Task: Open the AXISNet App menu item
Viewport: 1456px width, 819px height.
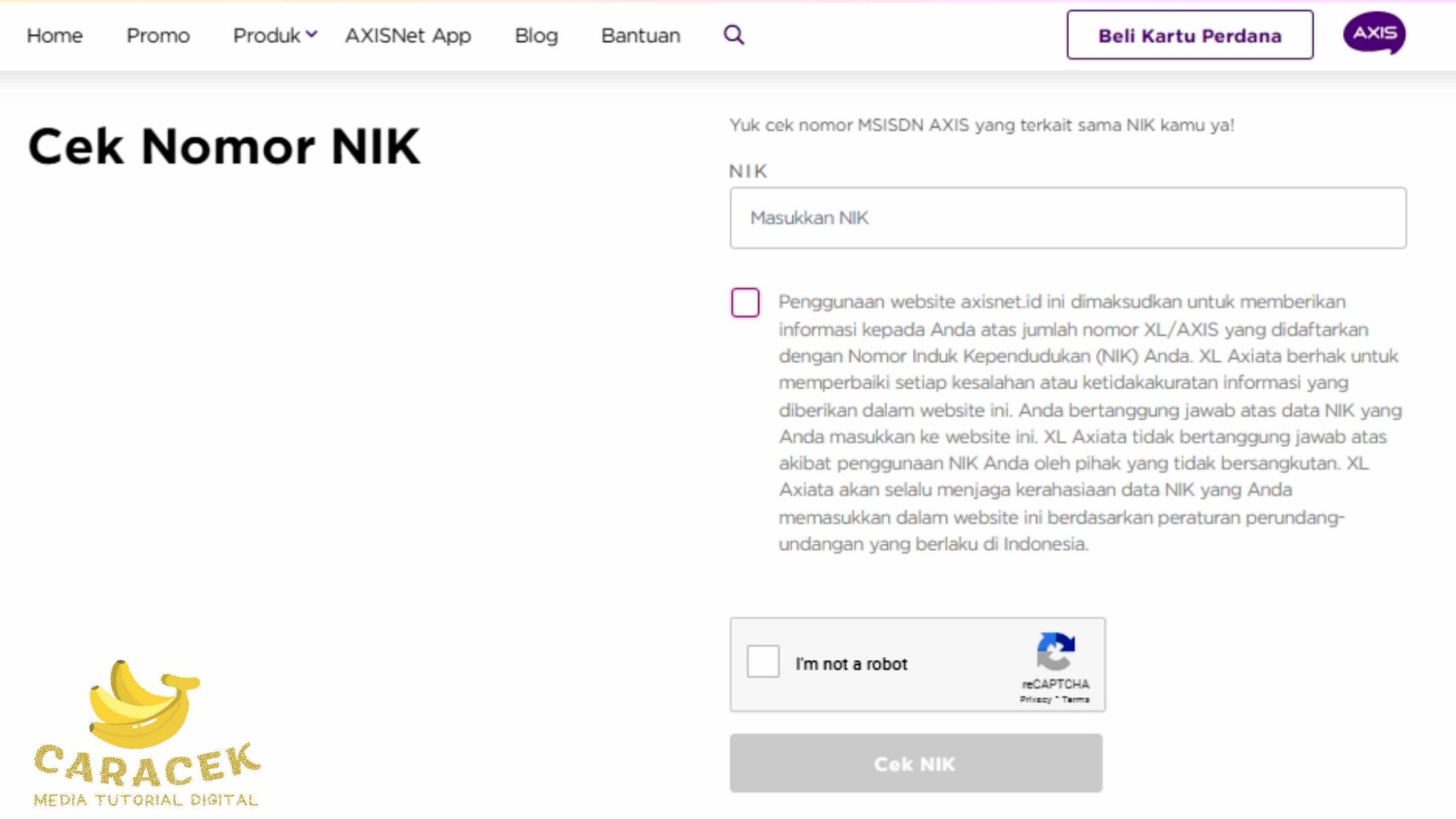Action: point(408,36)
